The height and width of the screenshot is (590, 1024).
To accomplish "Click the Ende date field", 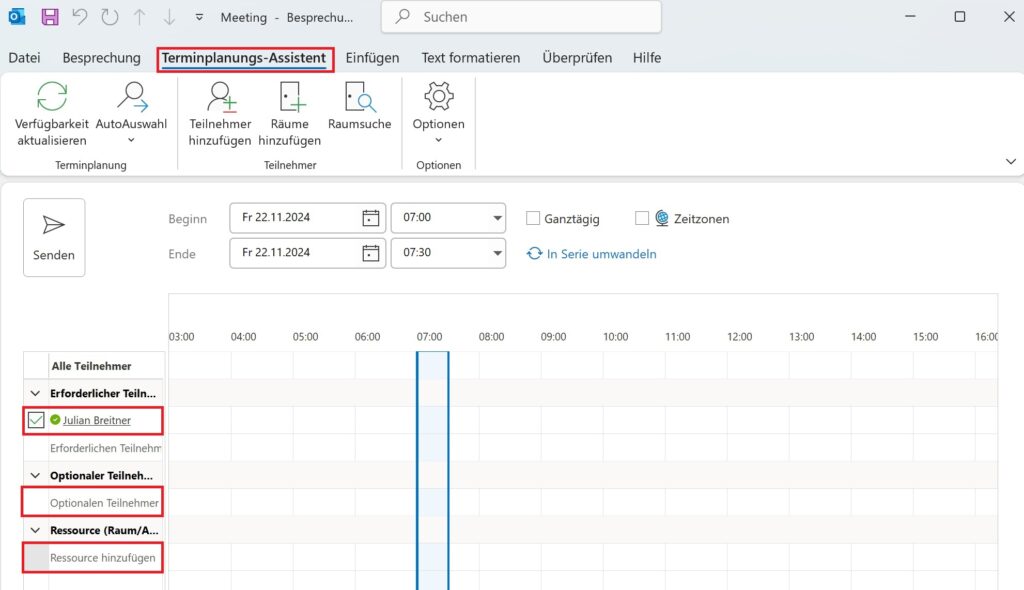I will tap(308, 253).
